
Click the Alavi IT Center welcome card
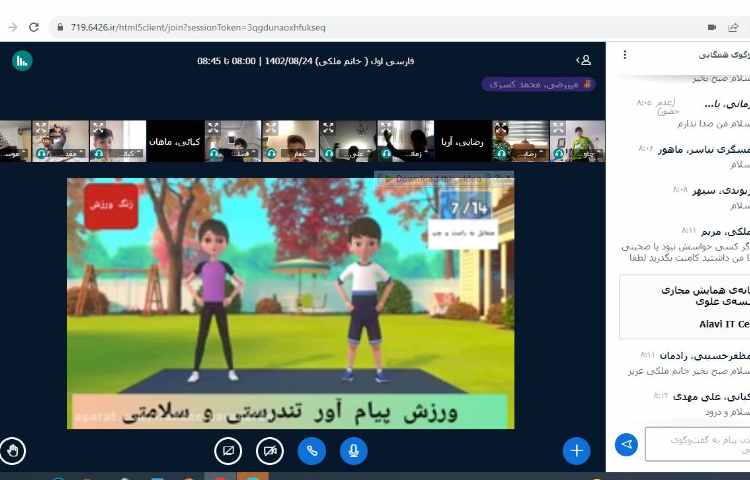click(684, 306)
